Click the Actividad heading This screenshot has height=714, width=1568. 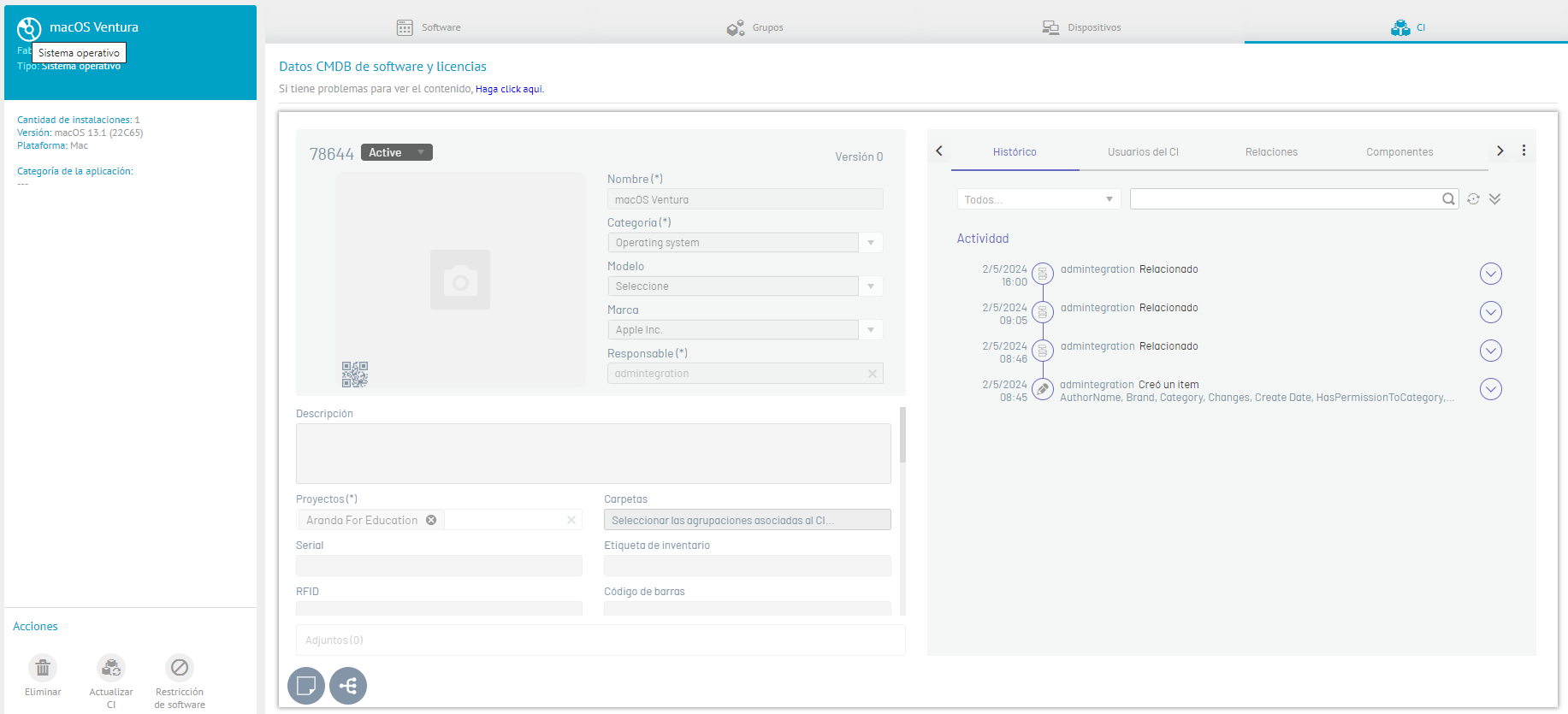[983, 239]
